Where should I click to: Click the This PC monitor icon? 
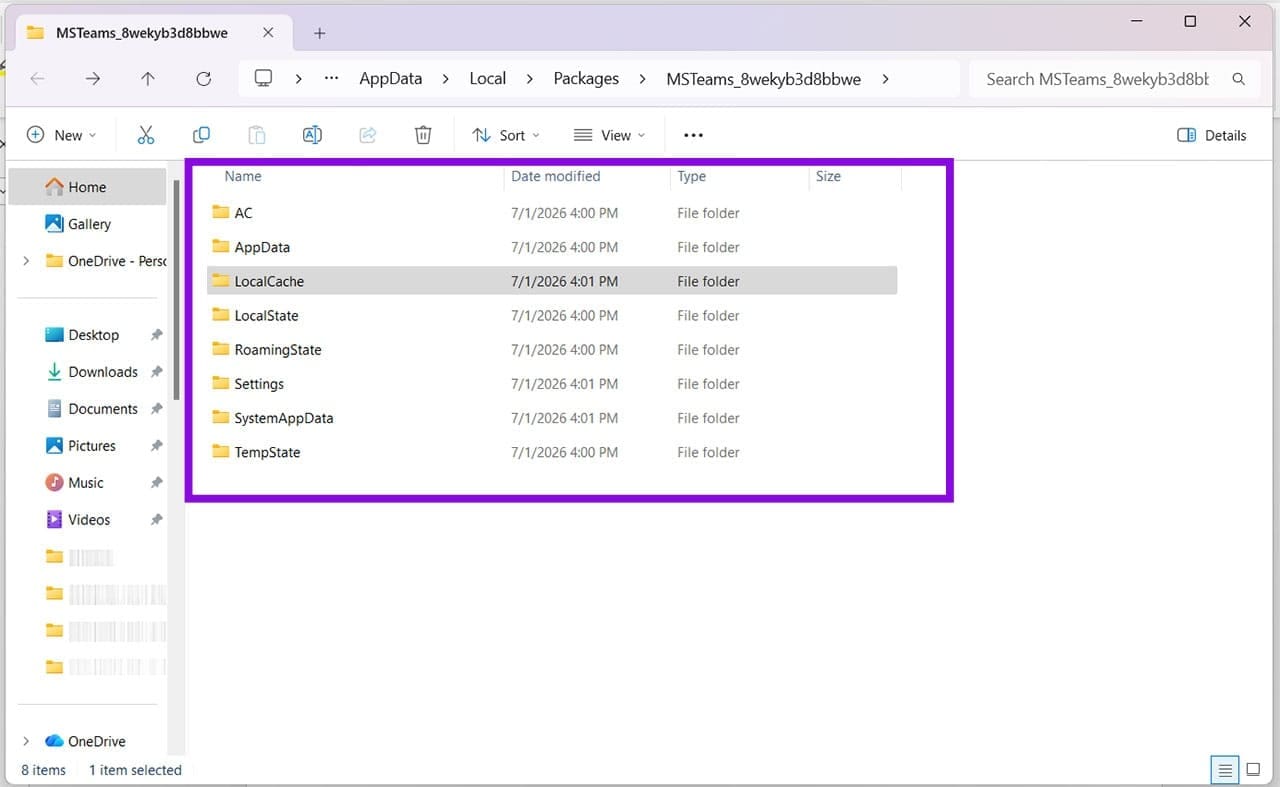(x=263, y=78)
